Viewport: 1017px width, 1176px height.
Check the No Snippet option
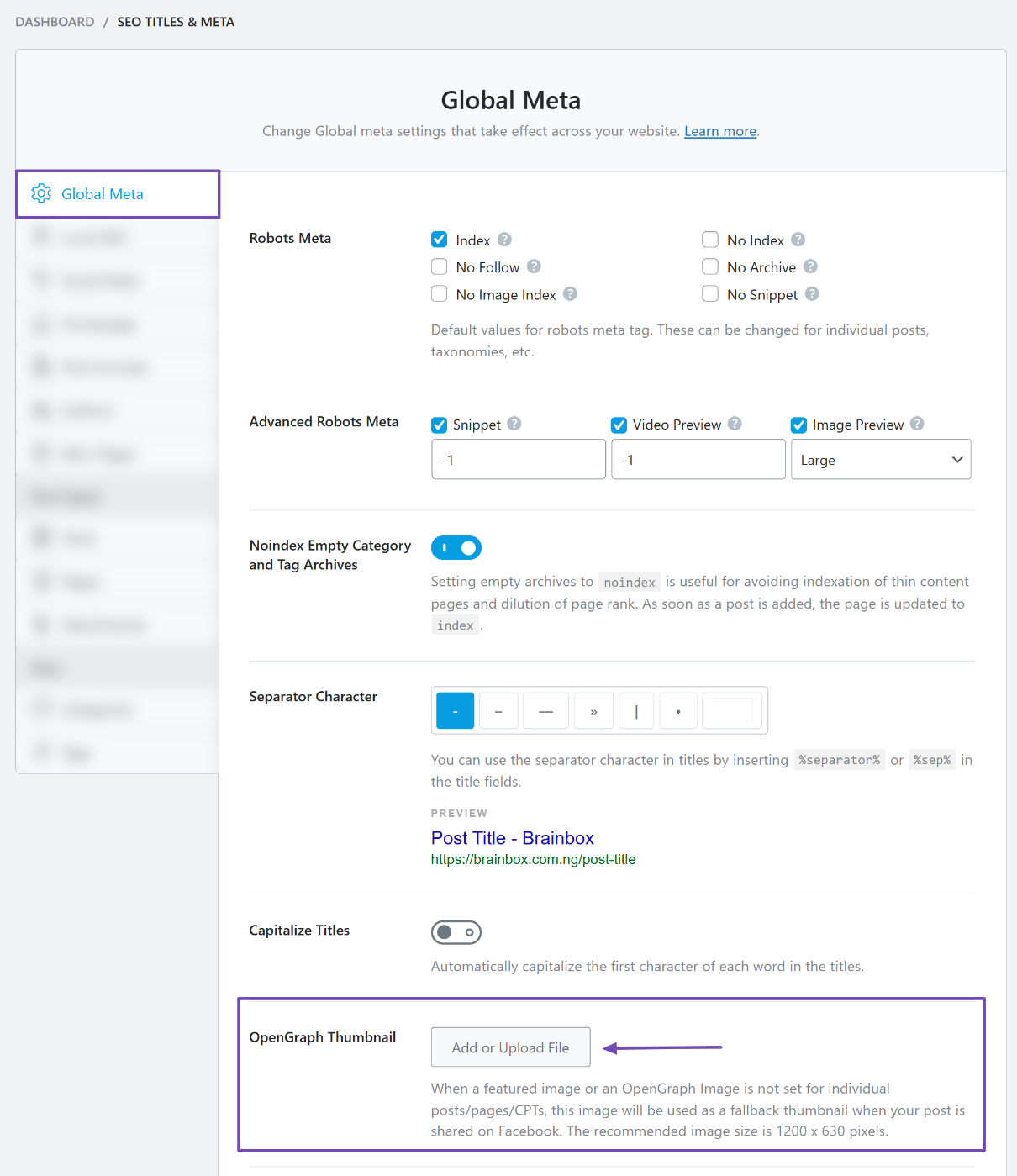[x=710, y=293]
